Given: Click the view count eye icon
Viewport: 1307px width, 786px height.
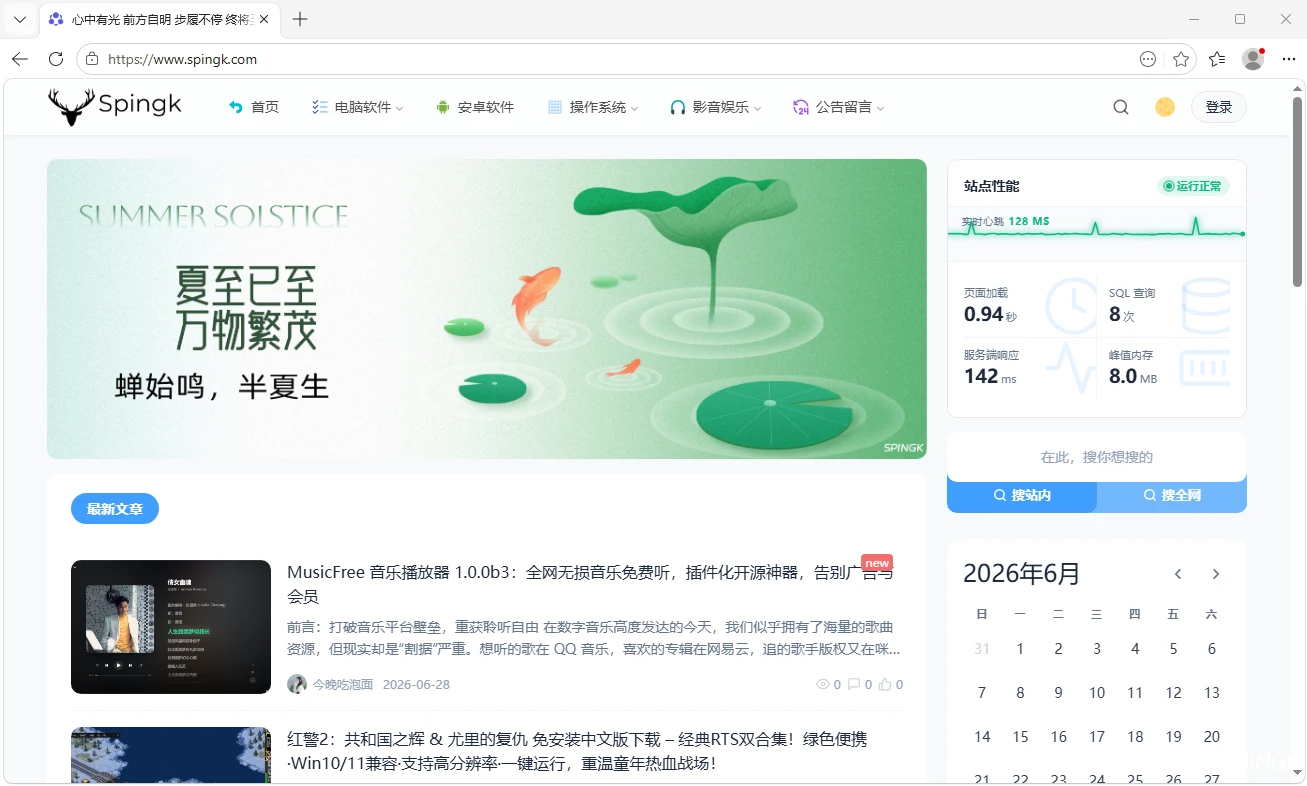Looking at the screenshot, I should click(x=823, y=684).
